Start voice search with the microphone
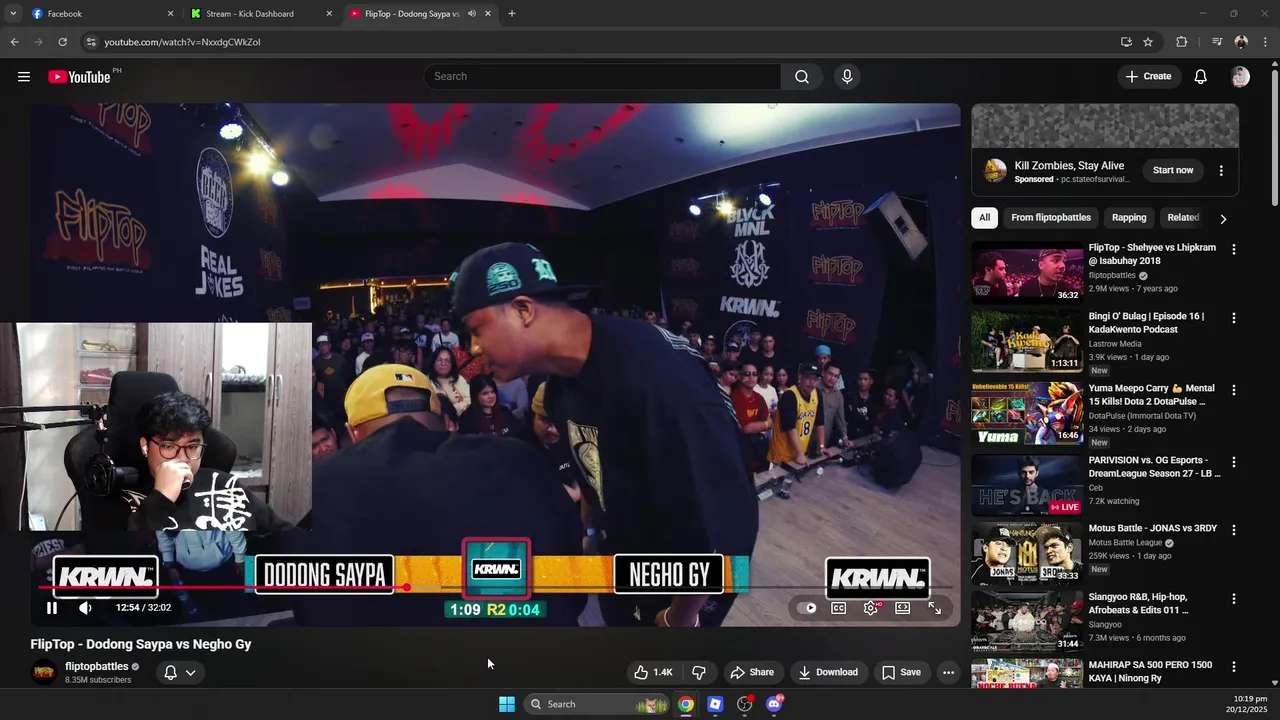This screenshot has height=720, width=1280. (847, 77)
